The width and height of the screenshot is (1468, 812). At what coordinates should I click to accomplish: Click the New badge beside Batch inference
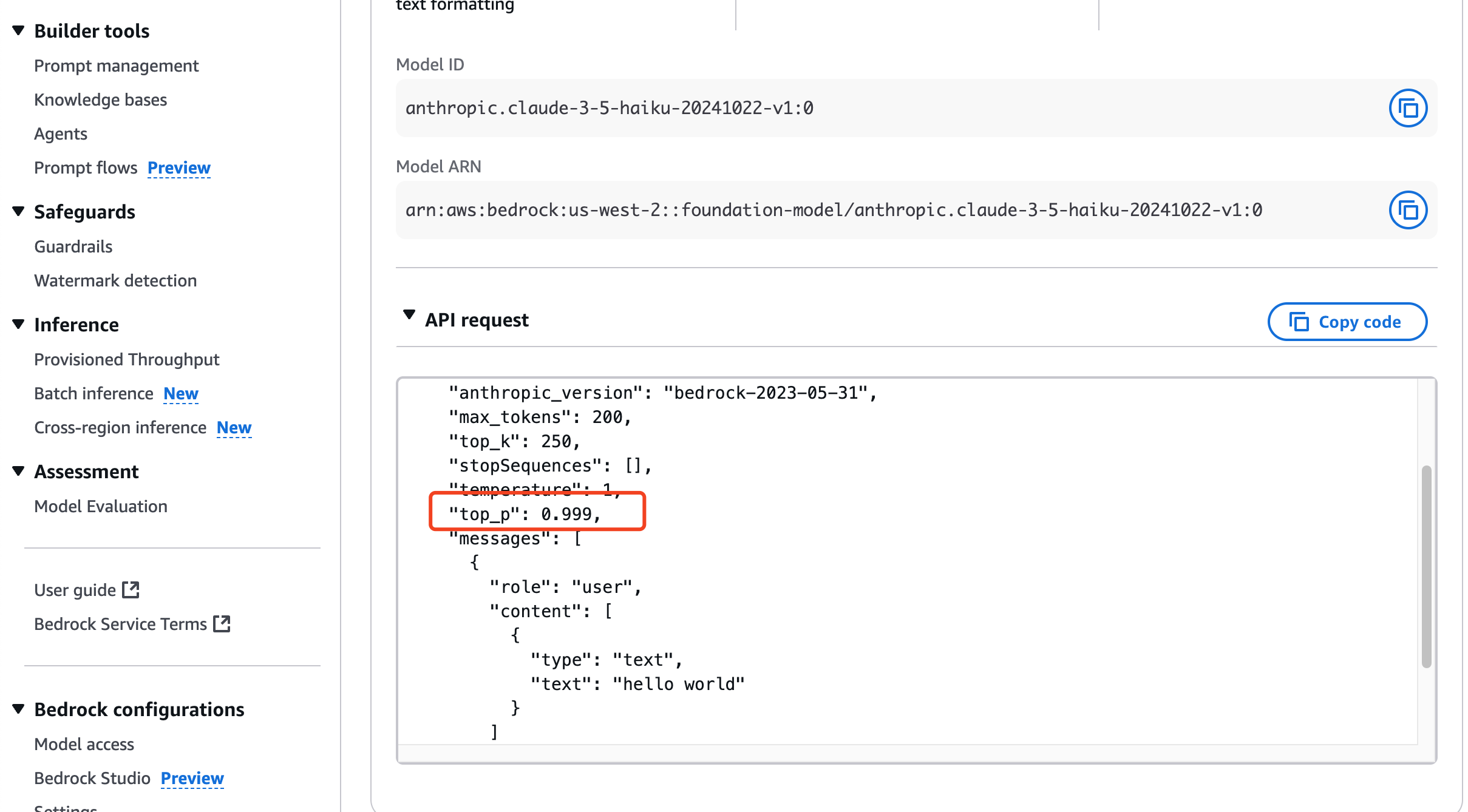point(181,393)
